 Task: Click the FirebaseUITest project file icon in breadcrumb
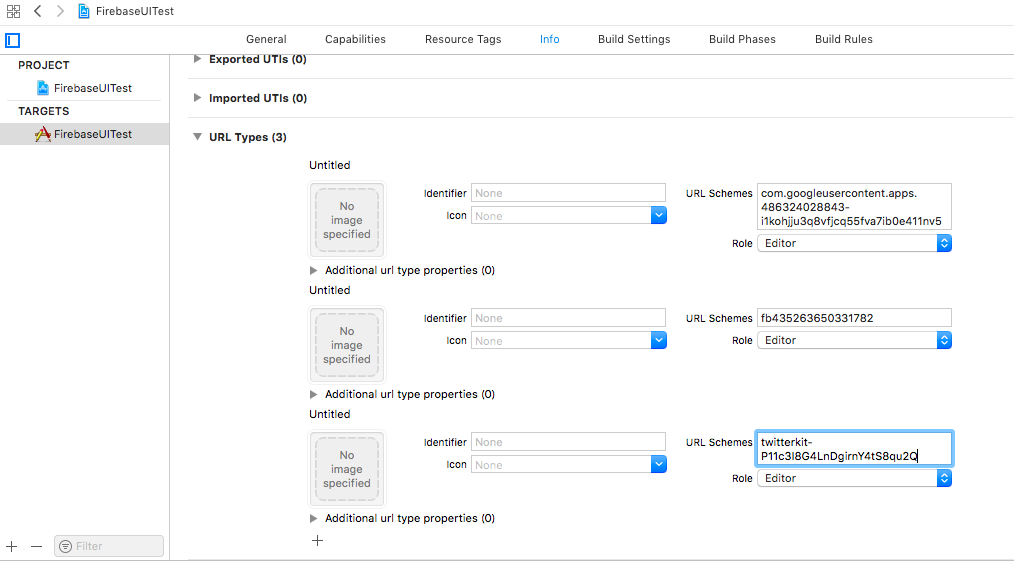coord(85,11)
